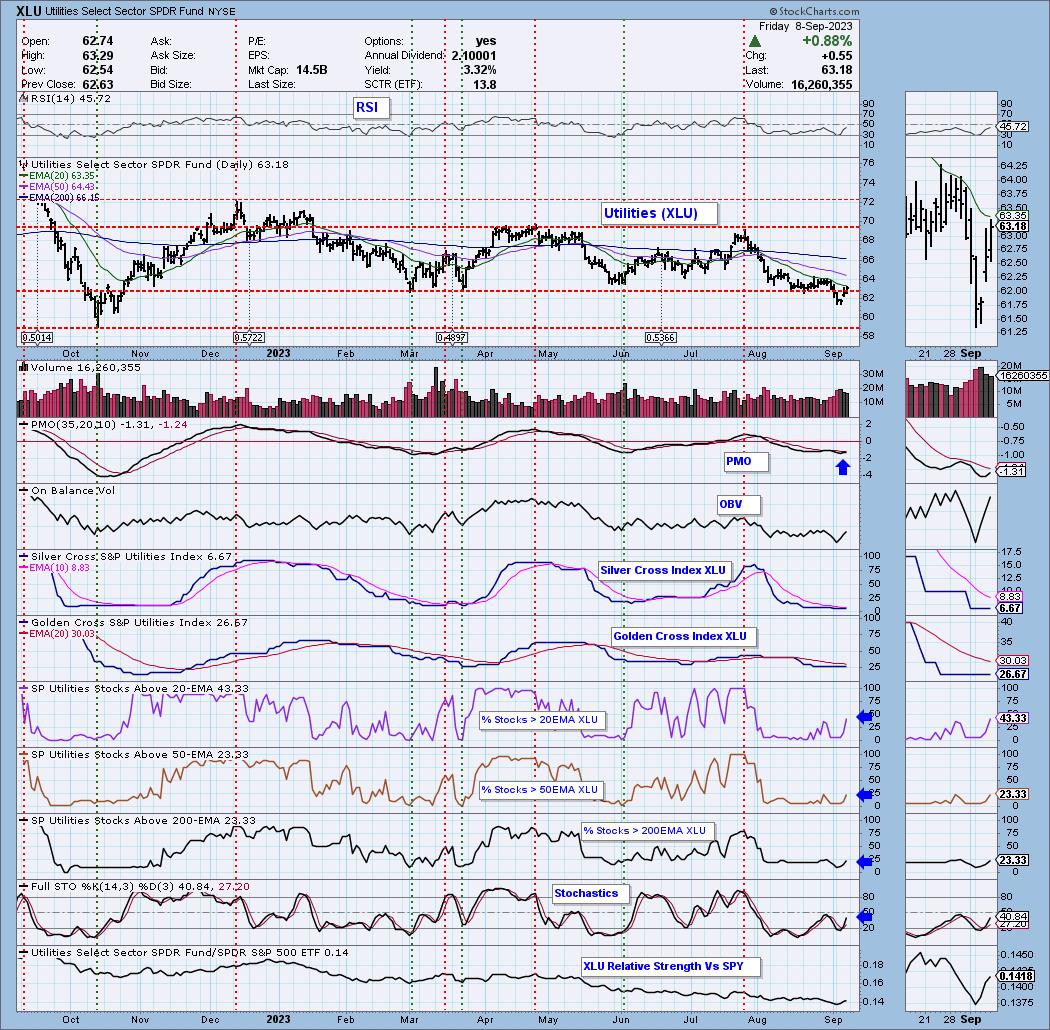This screenshot has width=1050, height=1030.
Task: Click the XLU ticker symbol in the title
Action: pyautogui.click(x=28, y=11)
